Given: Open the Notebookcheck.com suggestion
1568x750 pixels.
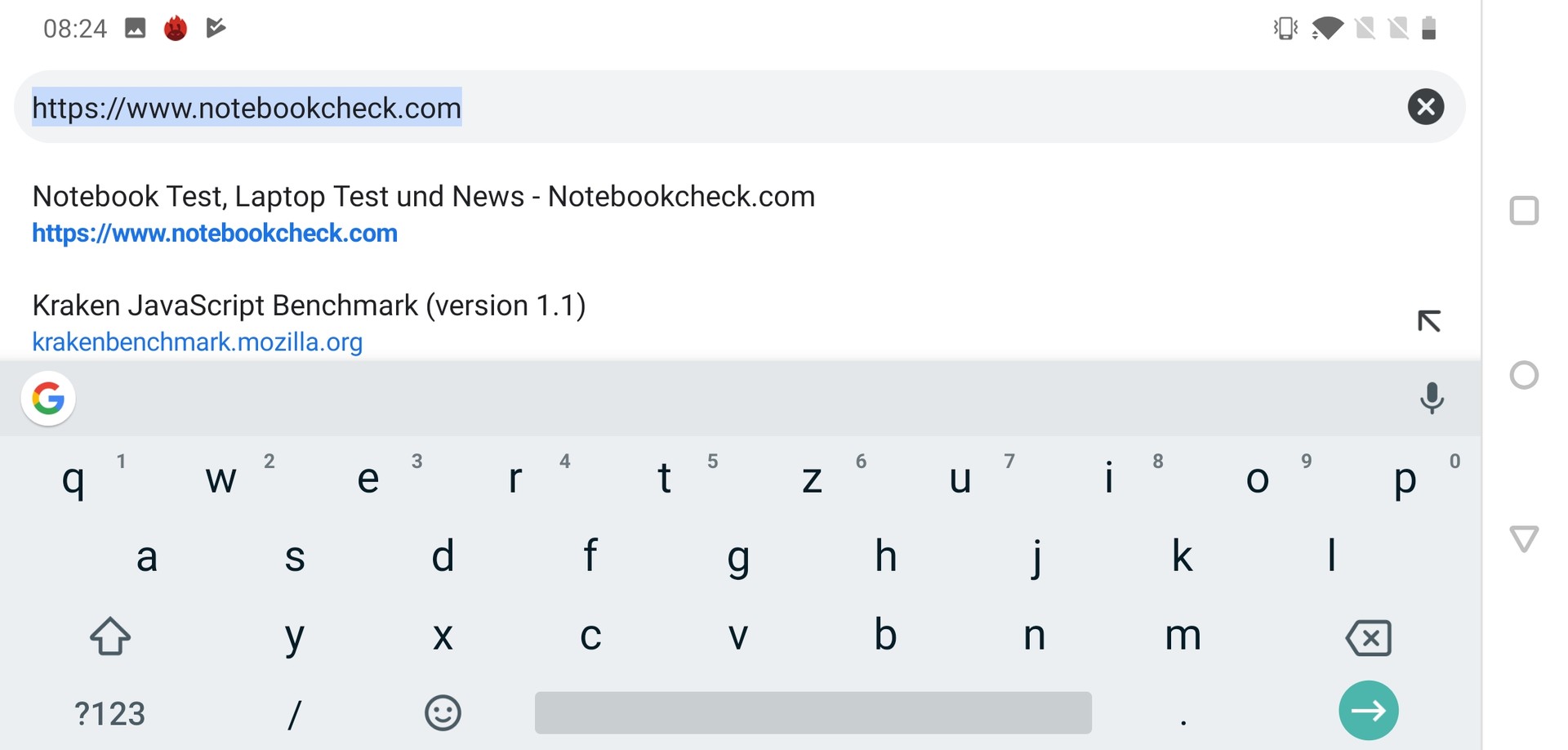Looking at the screenshot, I should (423, 214).
